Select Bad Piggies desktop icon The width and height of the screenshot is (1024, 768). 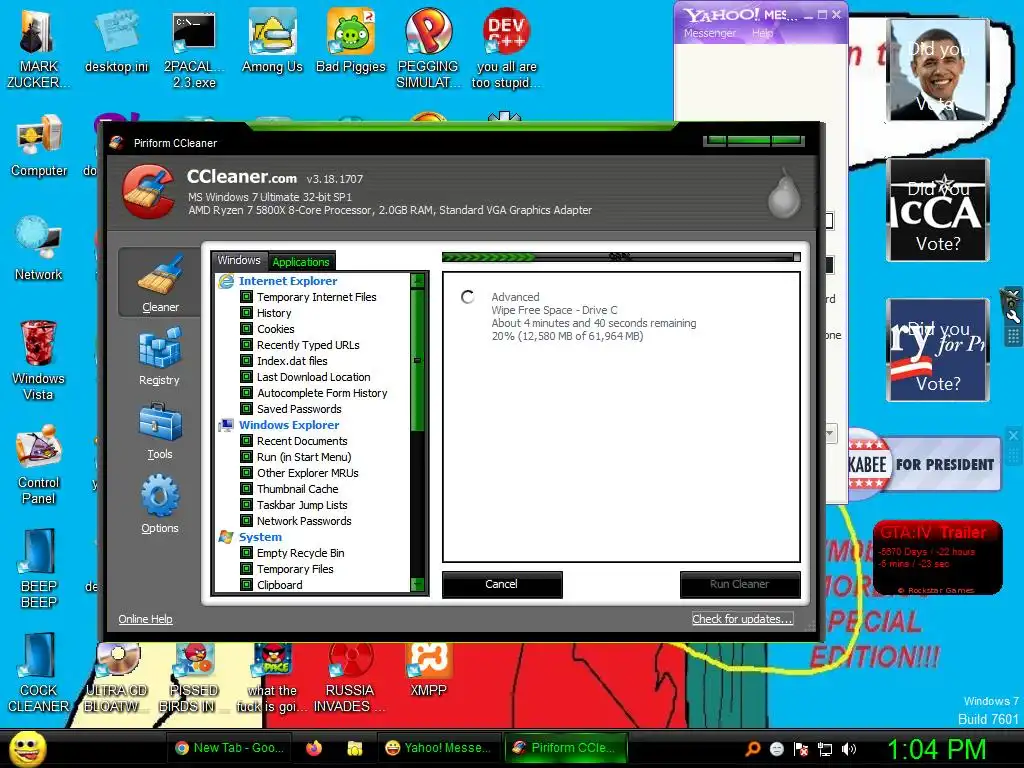point(351,43)
